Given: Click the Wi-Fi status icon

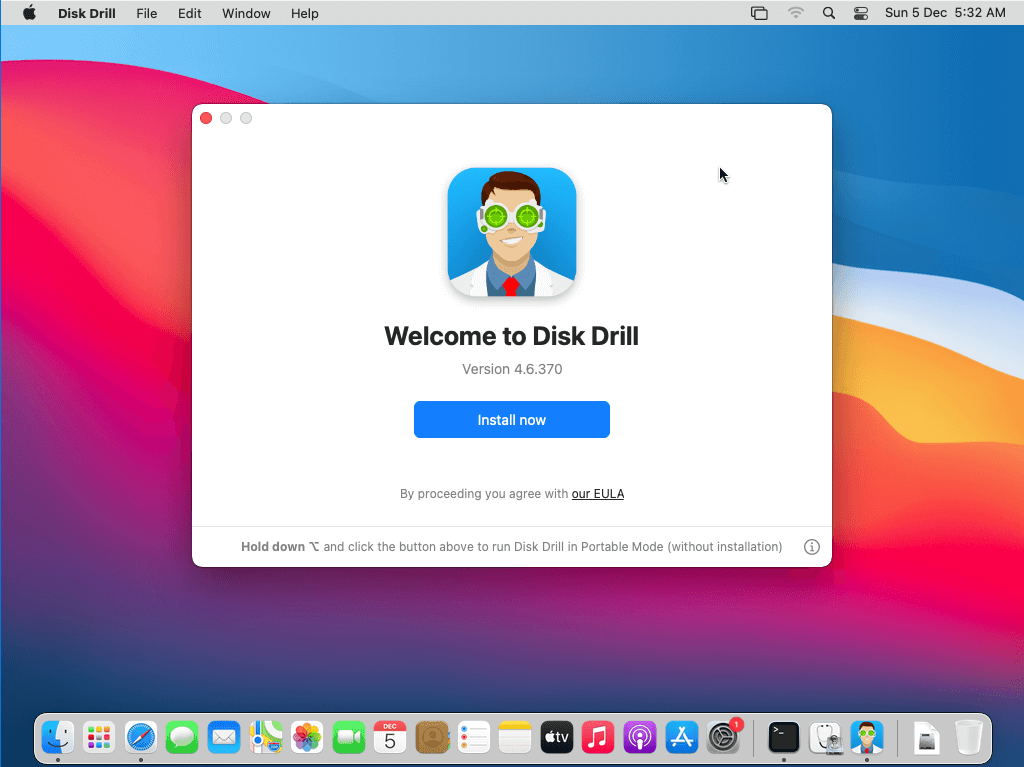Looking at the screenshot, I should pyautogui.click(x=795, y=13).
